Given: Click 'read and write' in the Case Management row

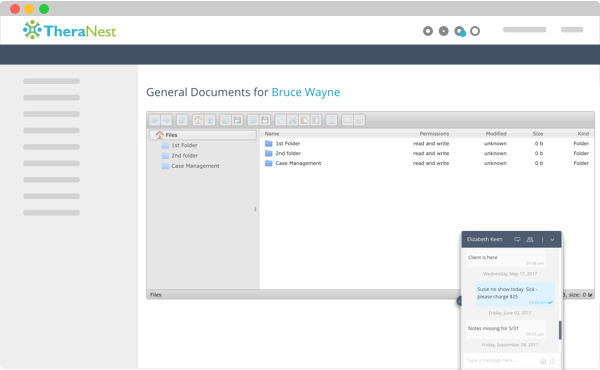Looking at the screenshot, I should [x=431, y=163].
